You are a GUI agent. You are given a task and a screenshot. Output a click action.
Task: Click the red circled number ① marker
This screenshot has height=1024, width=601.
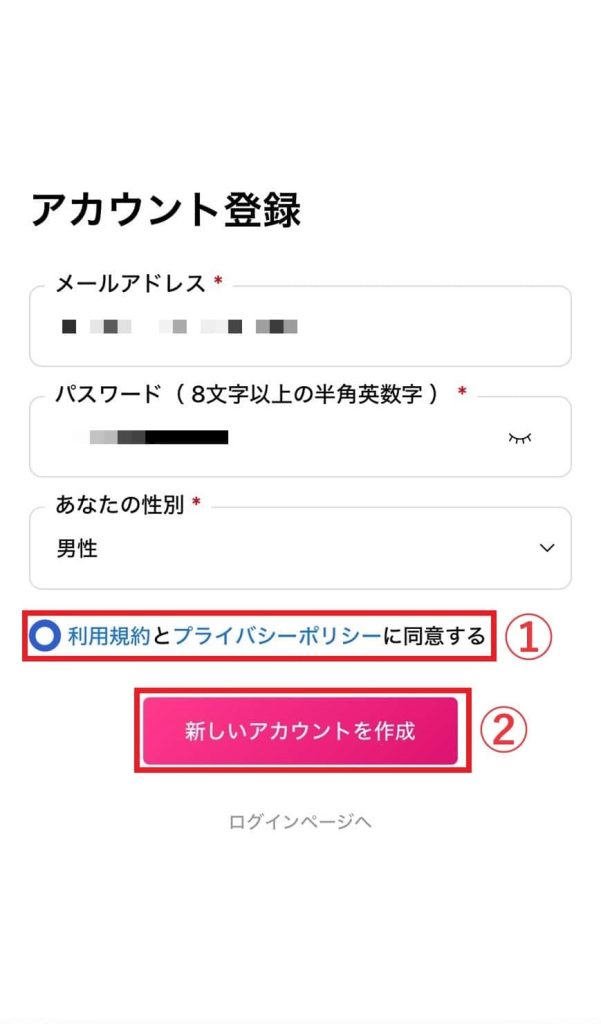(528, 637)
